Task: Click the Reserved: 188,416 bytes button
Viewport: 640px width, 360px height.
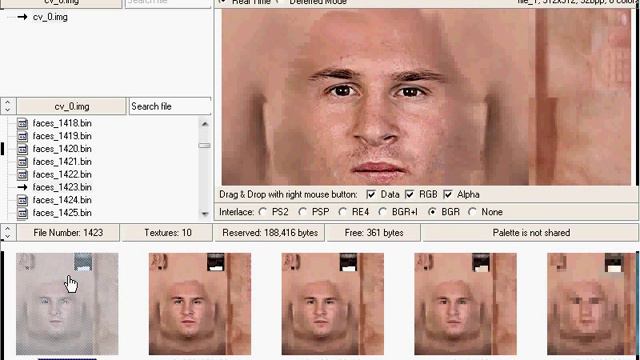Action: pos(270,233)
